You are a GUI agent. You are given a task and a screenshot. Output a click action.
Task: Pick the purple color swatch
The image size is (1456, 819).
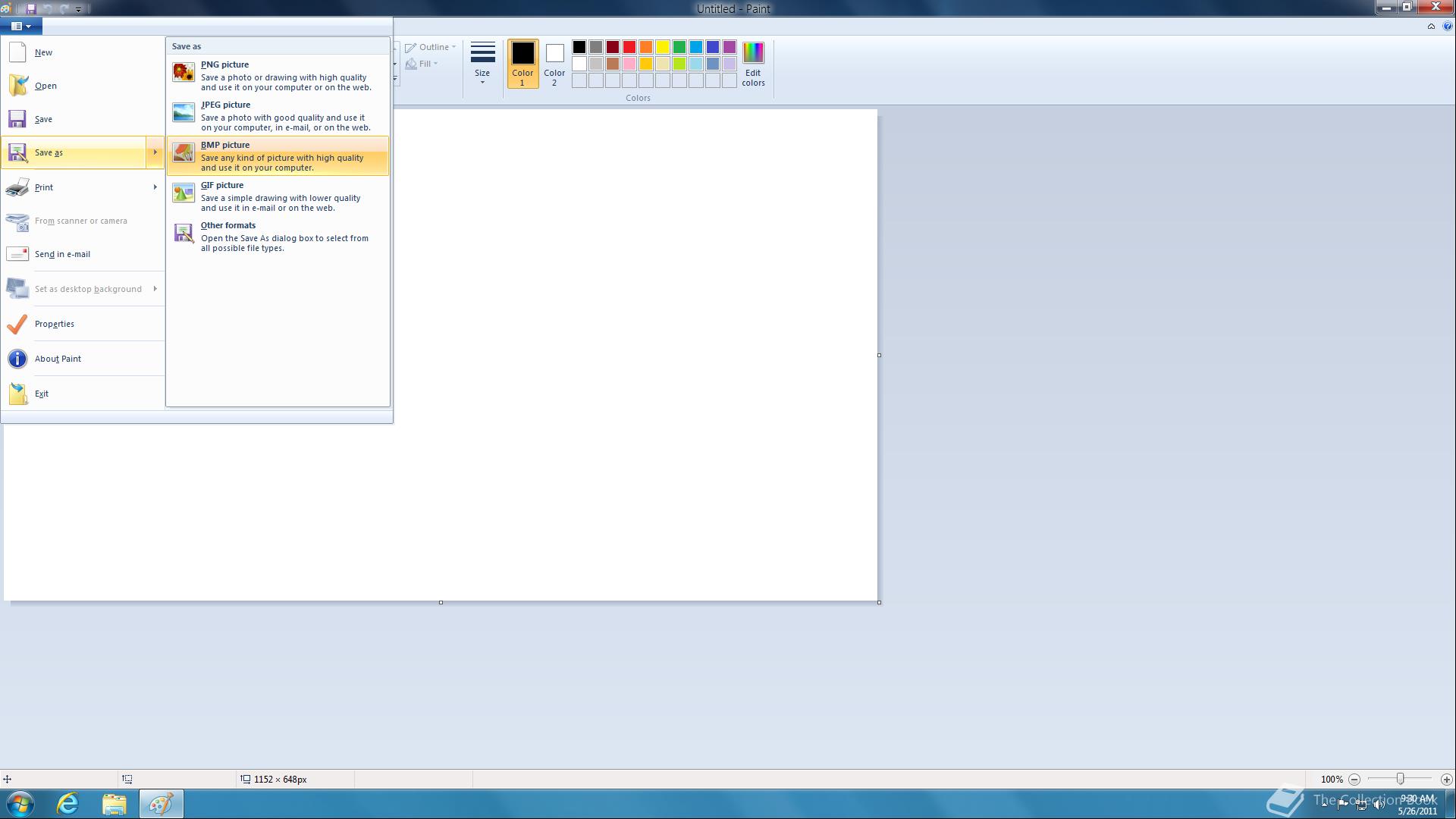pyautogui.click(x=730, y=47)
